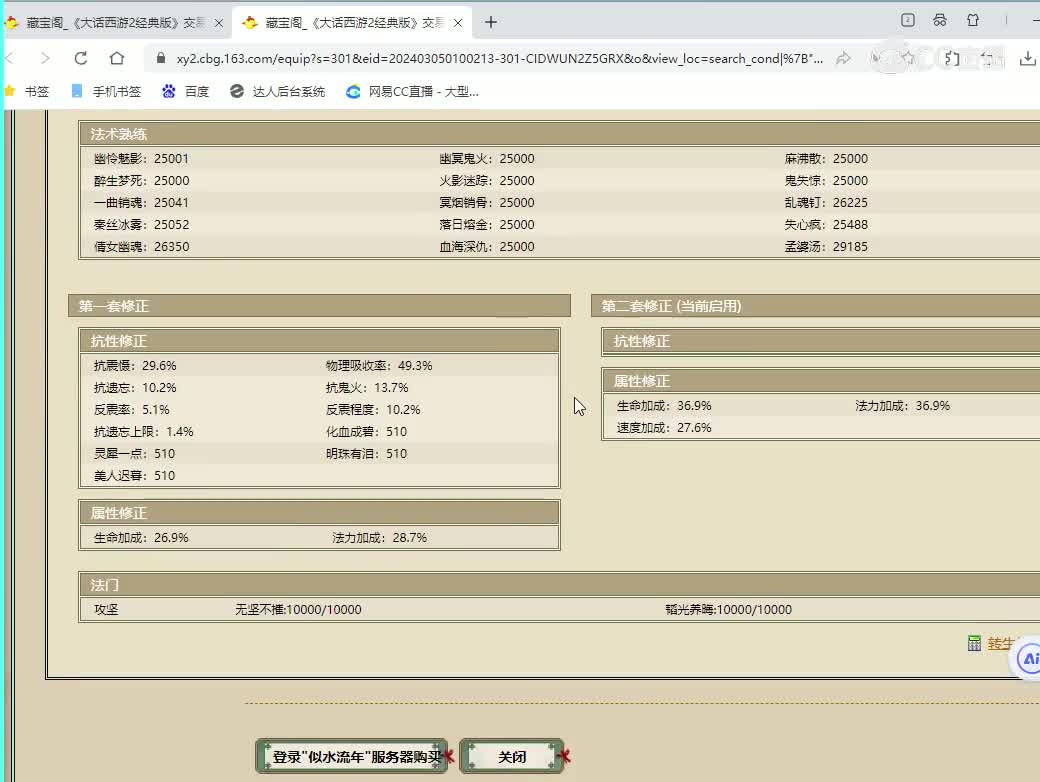Click 登录"似水流年"服务器购买 button
This screenshot has height=782, width=1040.
[x=352, y=757]
